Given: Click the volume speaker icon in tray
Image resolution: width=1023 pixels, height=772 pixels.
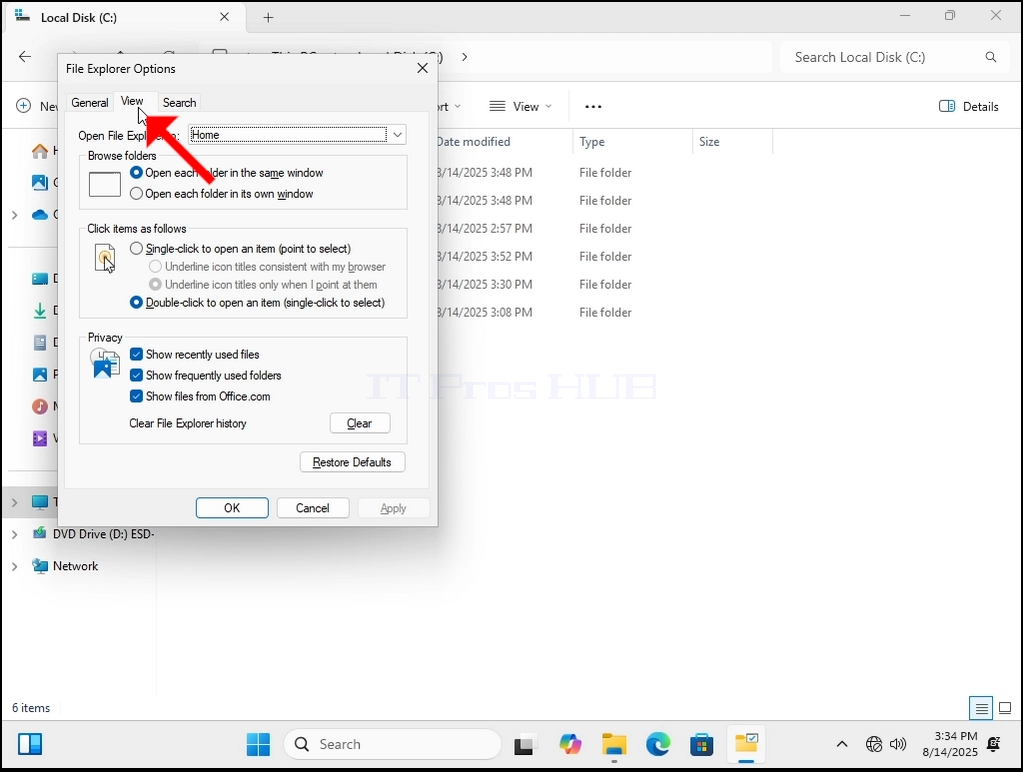Looking at the screenshot, I should pyautogui.click(x=898, y=744).
